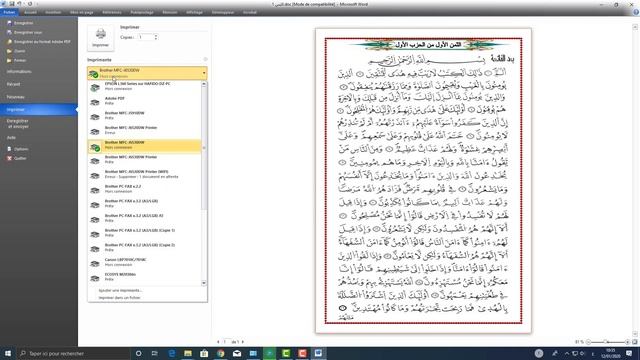
Task: Click the preview zoom slider handle
Action: pos(606,342)
